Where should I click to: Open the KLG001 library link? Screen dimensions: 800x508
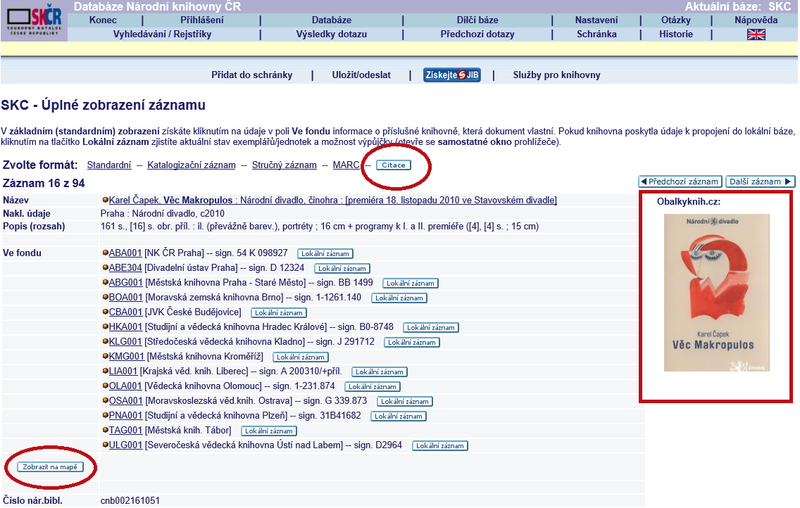coord(125,342)
